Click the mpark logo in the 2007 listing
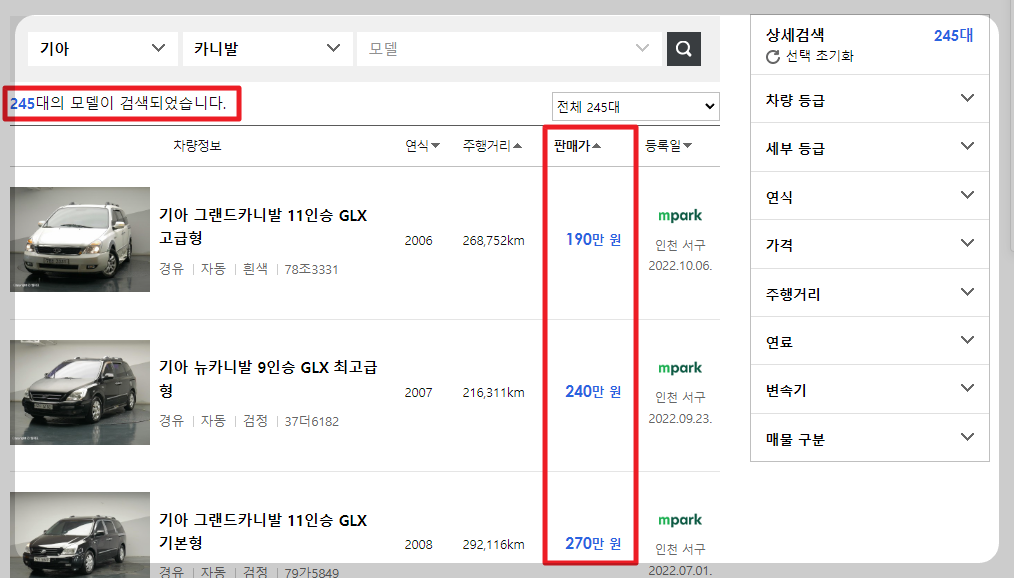This screenshot has height=578, width=1014. pos(680,368)
